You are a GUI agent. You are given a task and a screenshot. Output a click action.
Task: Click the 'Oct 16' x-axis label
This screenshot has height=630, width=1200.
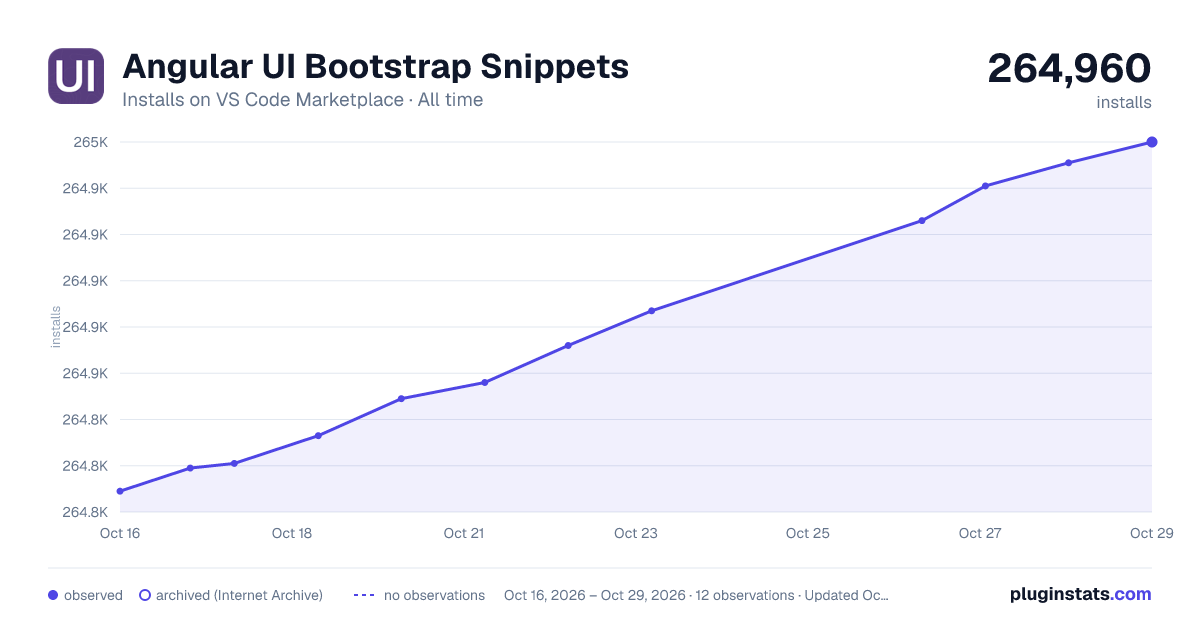120,533
